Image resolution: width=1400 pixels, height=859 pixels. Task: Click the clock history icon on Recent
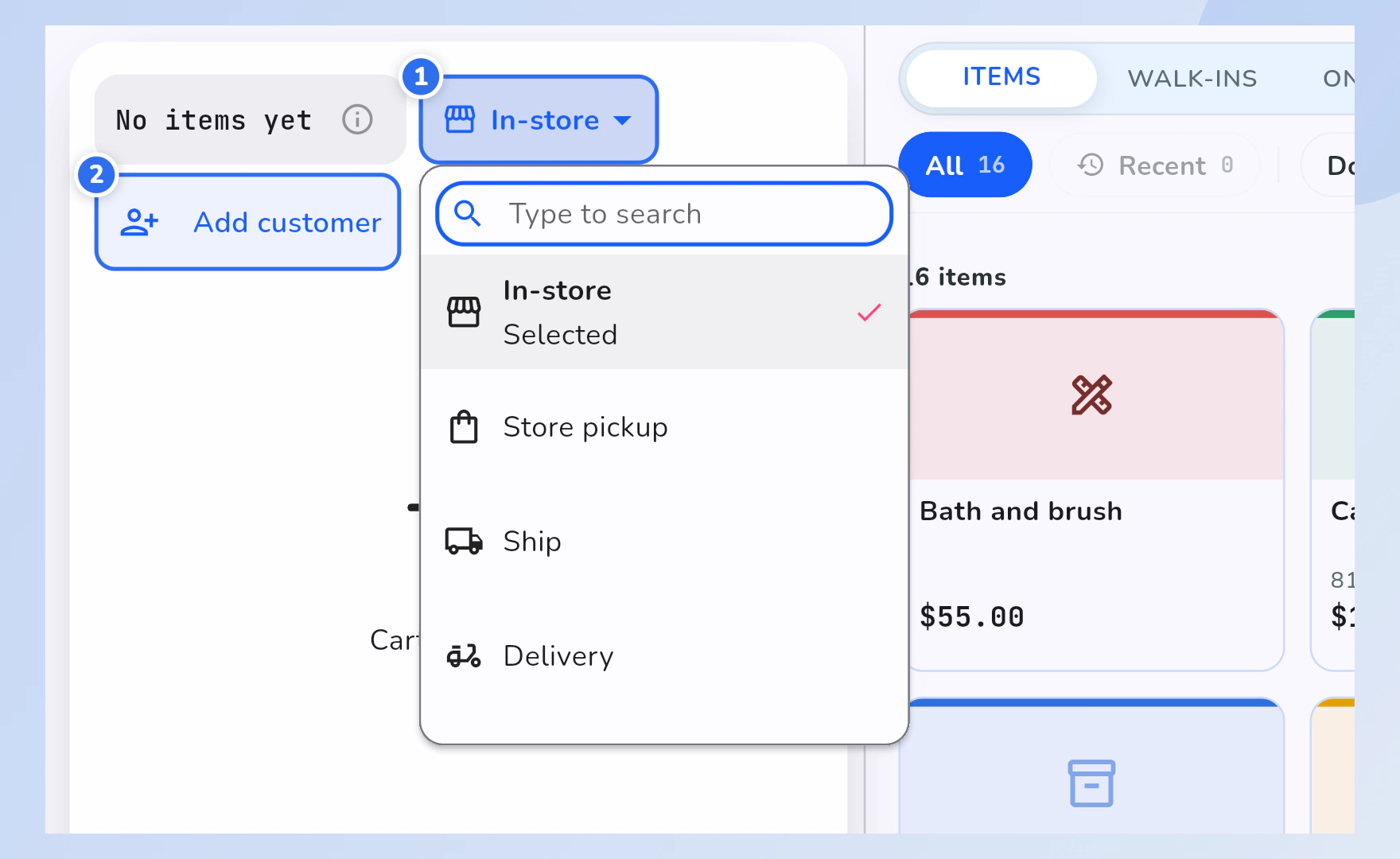pos(1091,165)
